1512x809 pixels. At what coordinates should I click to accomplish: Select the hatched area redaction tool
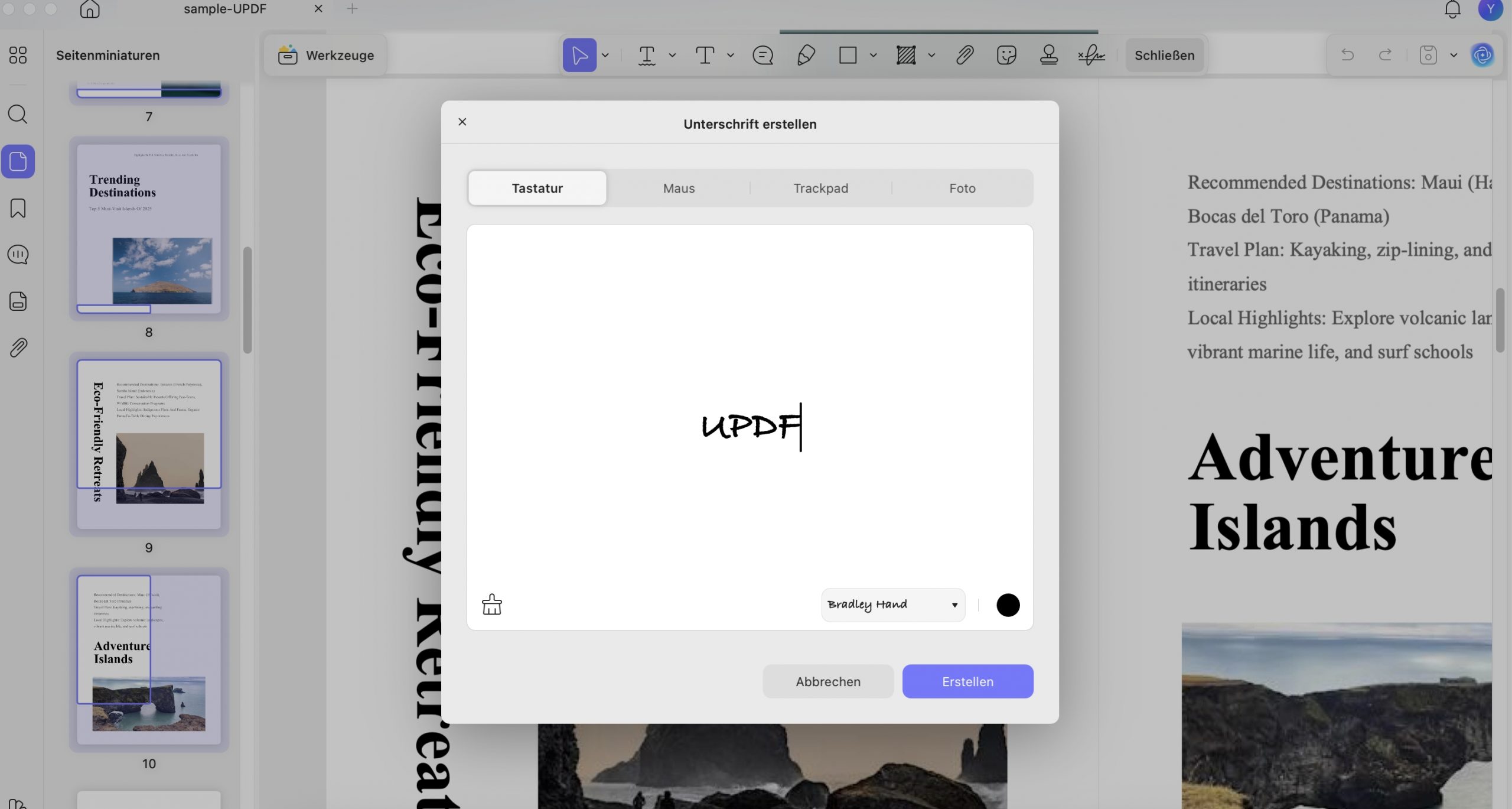tap(905, 55)
